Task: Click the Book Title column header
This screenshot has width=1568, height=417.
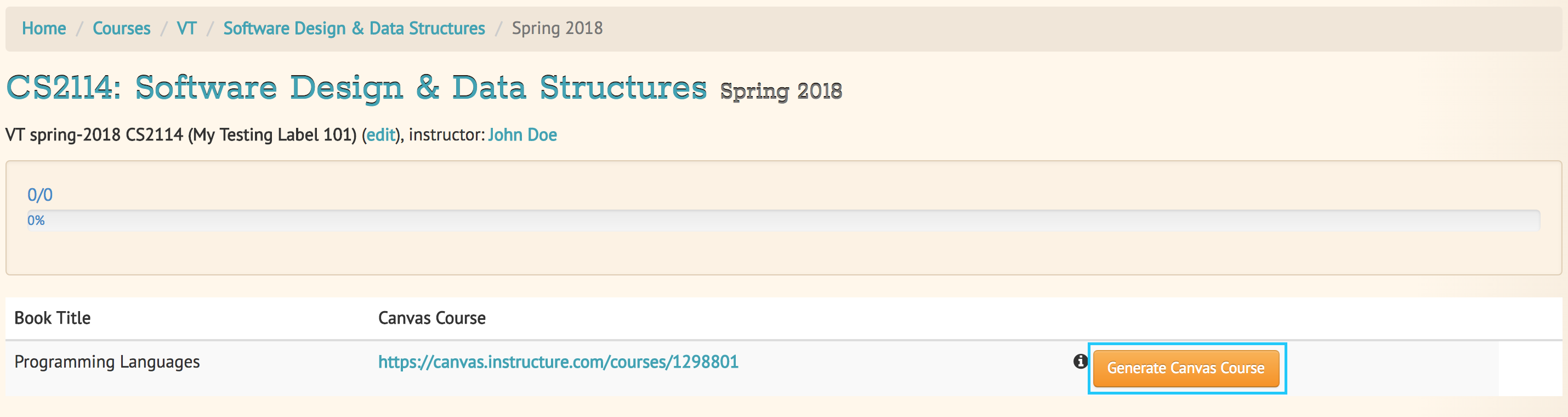Action: click(x=52, y=318)
